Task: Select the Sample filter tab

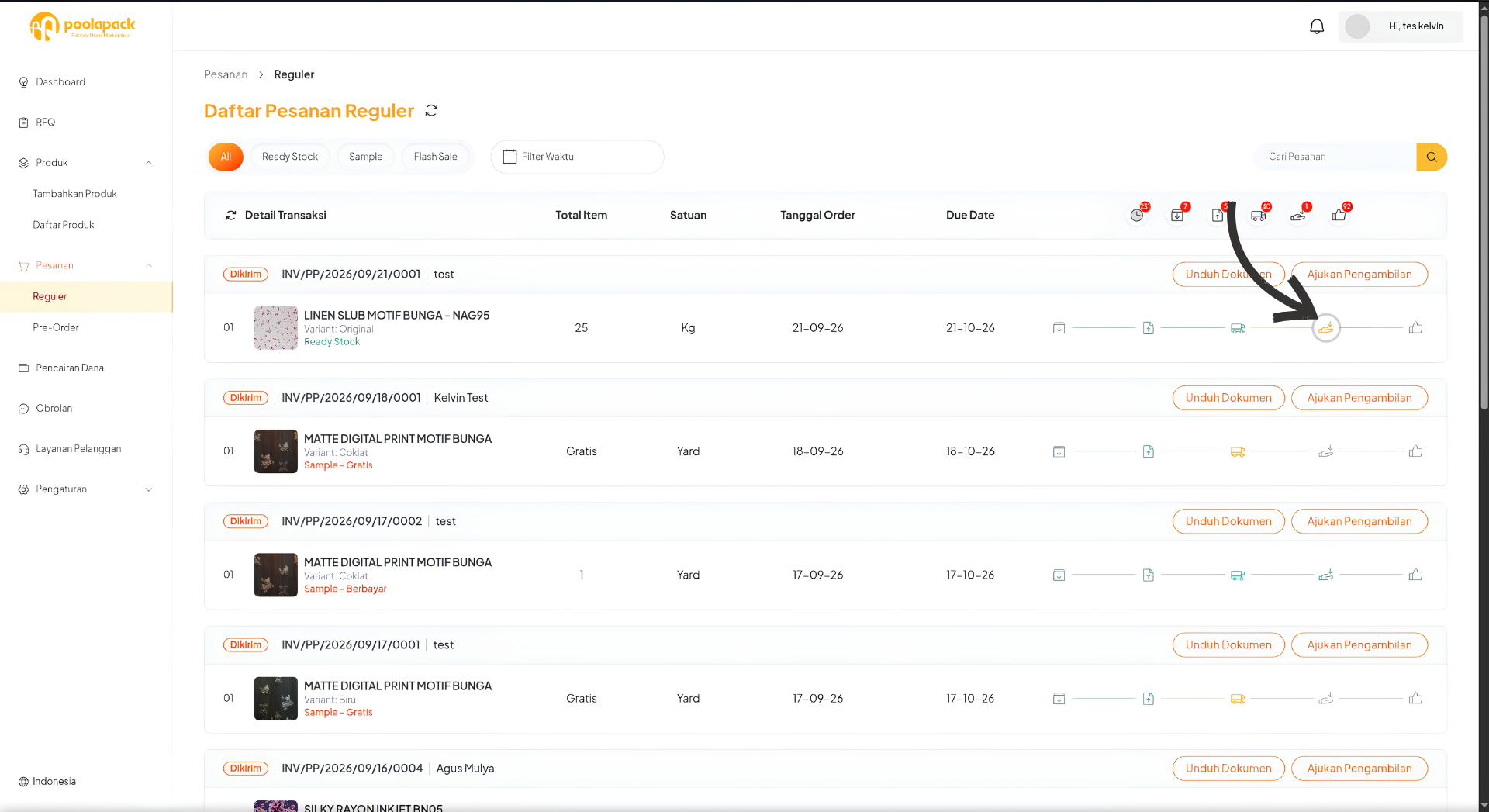Action: [365, 157]
